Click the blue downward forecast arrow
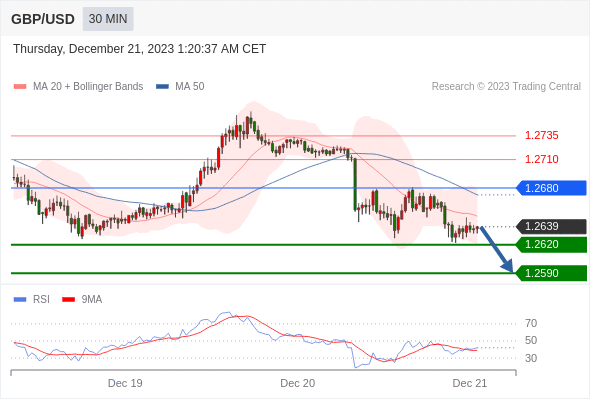Viewport: 590px width, 400px height. [x=497, y=249]
